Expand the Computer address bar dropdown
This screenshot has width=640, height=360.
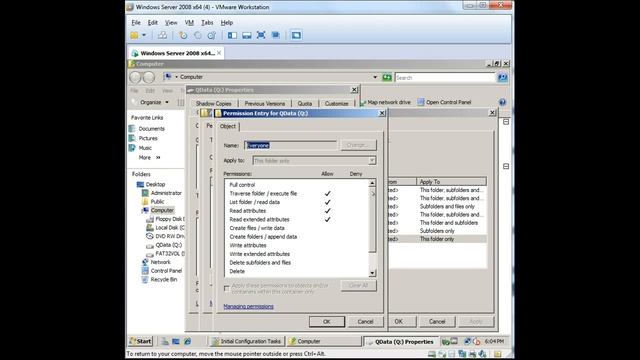[x=375, y=77]
